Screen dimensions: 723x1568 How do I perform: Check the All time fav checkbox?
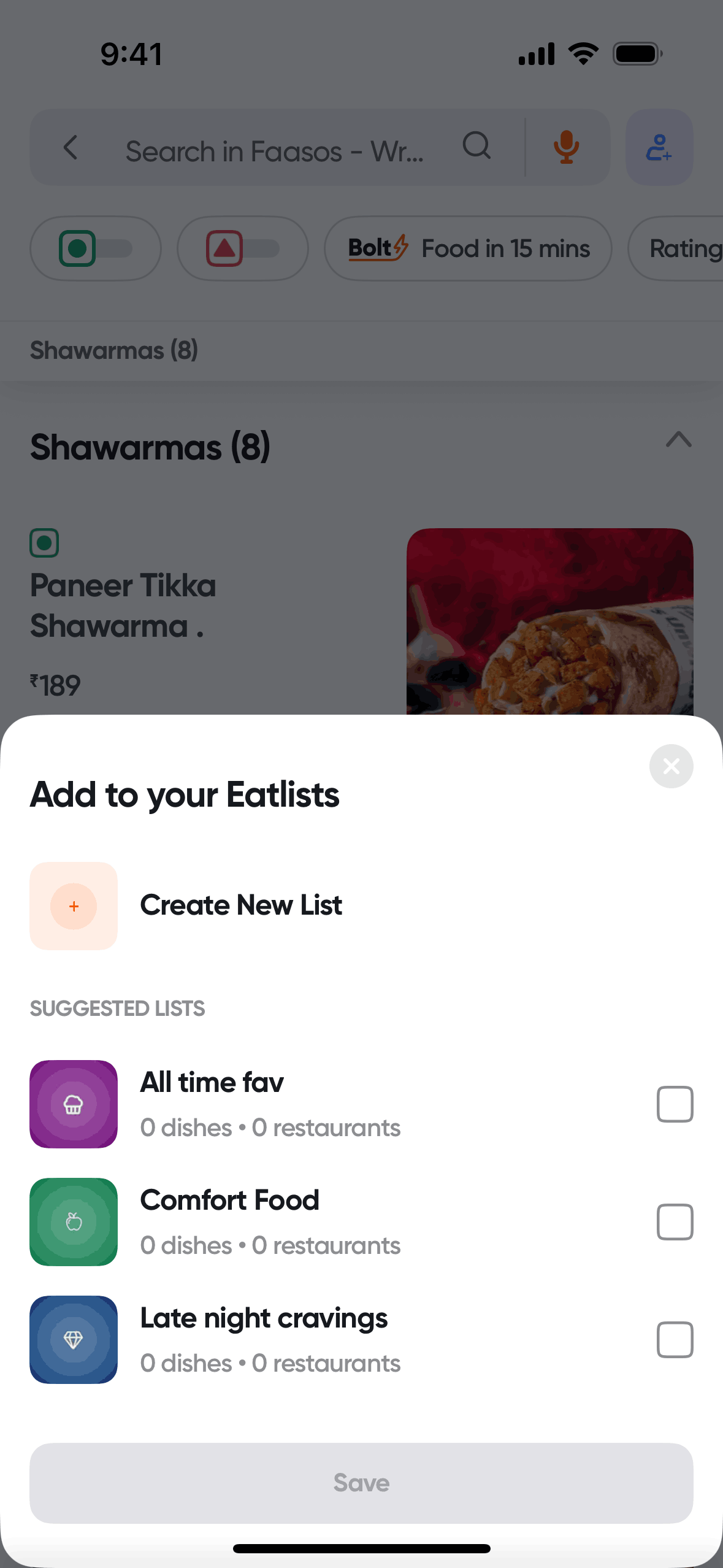(x=675, y=1104)
